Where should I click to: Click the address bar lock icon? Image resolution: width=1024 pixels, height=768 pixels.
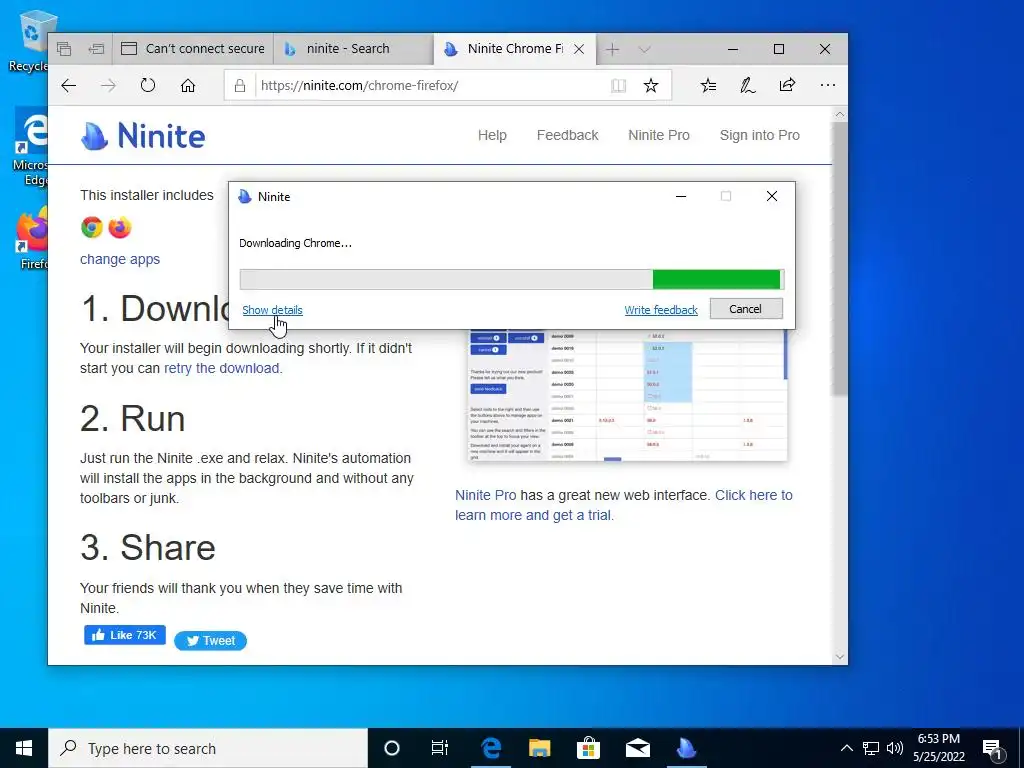point(240,86)
